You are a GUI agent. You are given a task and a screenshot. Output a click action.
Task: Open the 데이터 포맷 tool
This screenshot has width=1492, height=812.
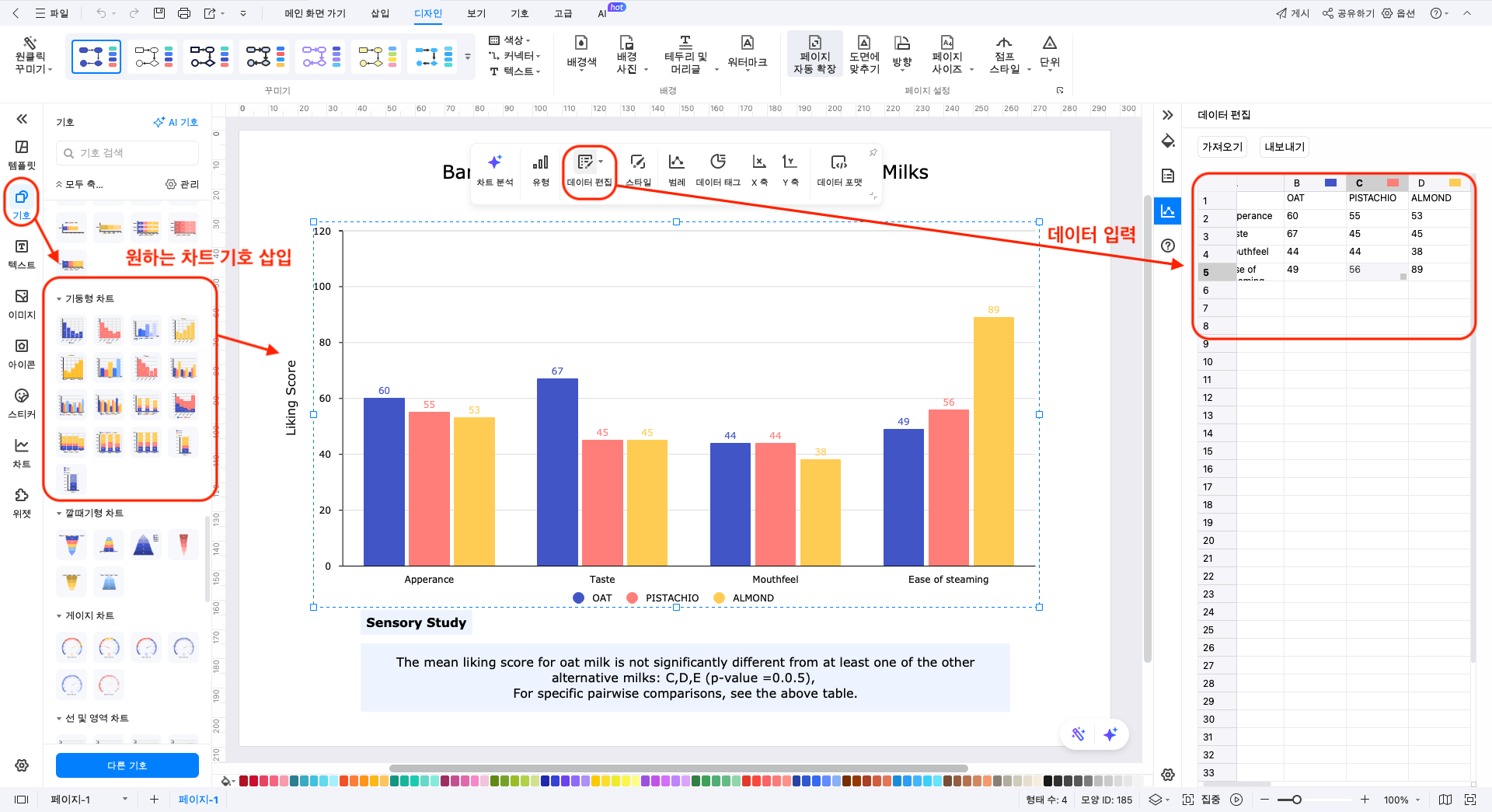(839, 169)
